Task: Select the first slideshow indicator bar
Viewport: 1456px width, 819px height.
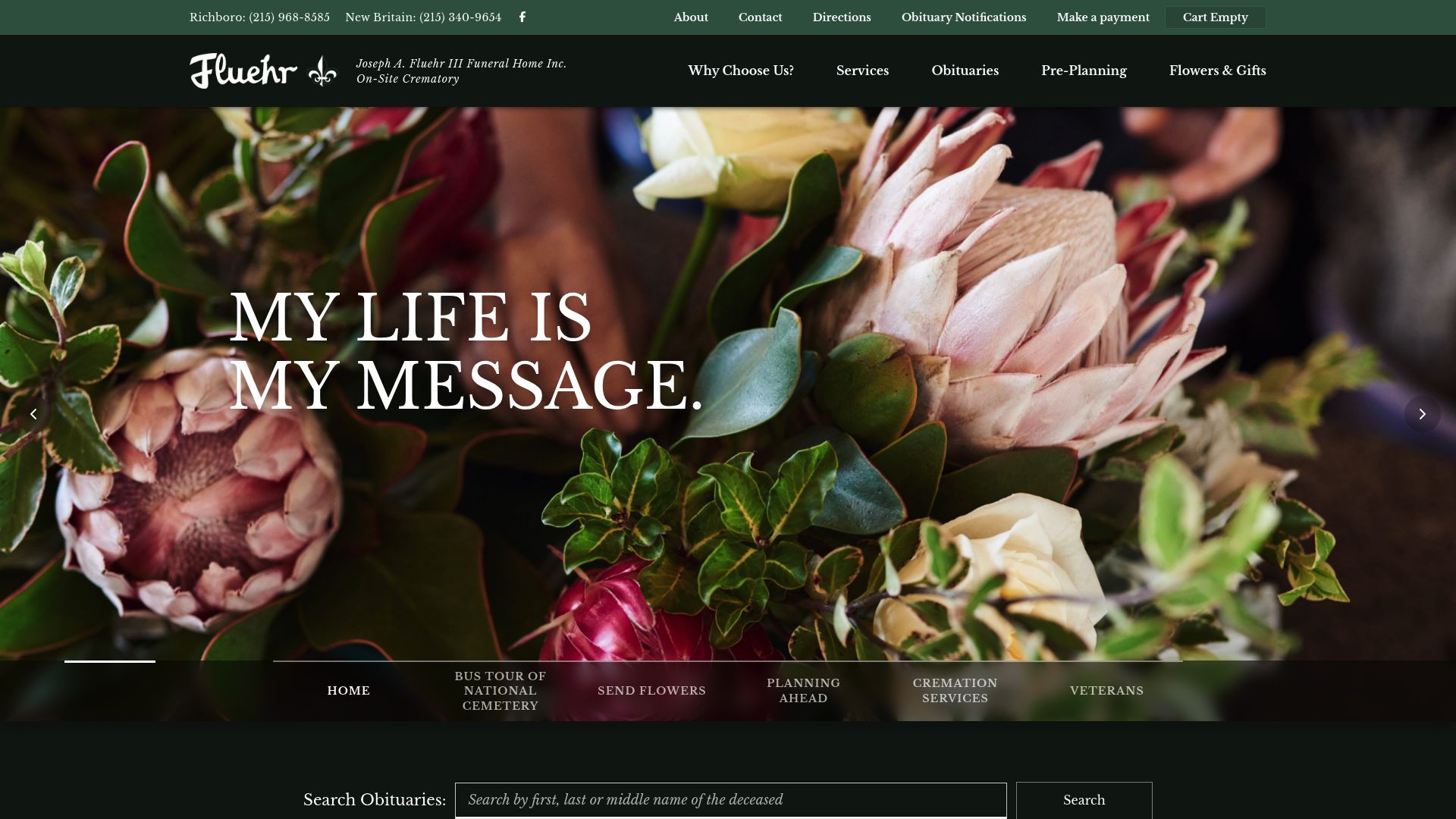Action: click(x=109, y=661)
